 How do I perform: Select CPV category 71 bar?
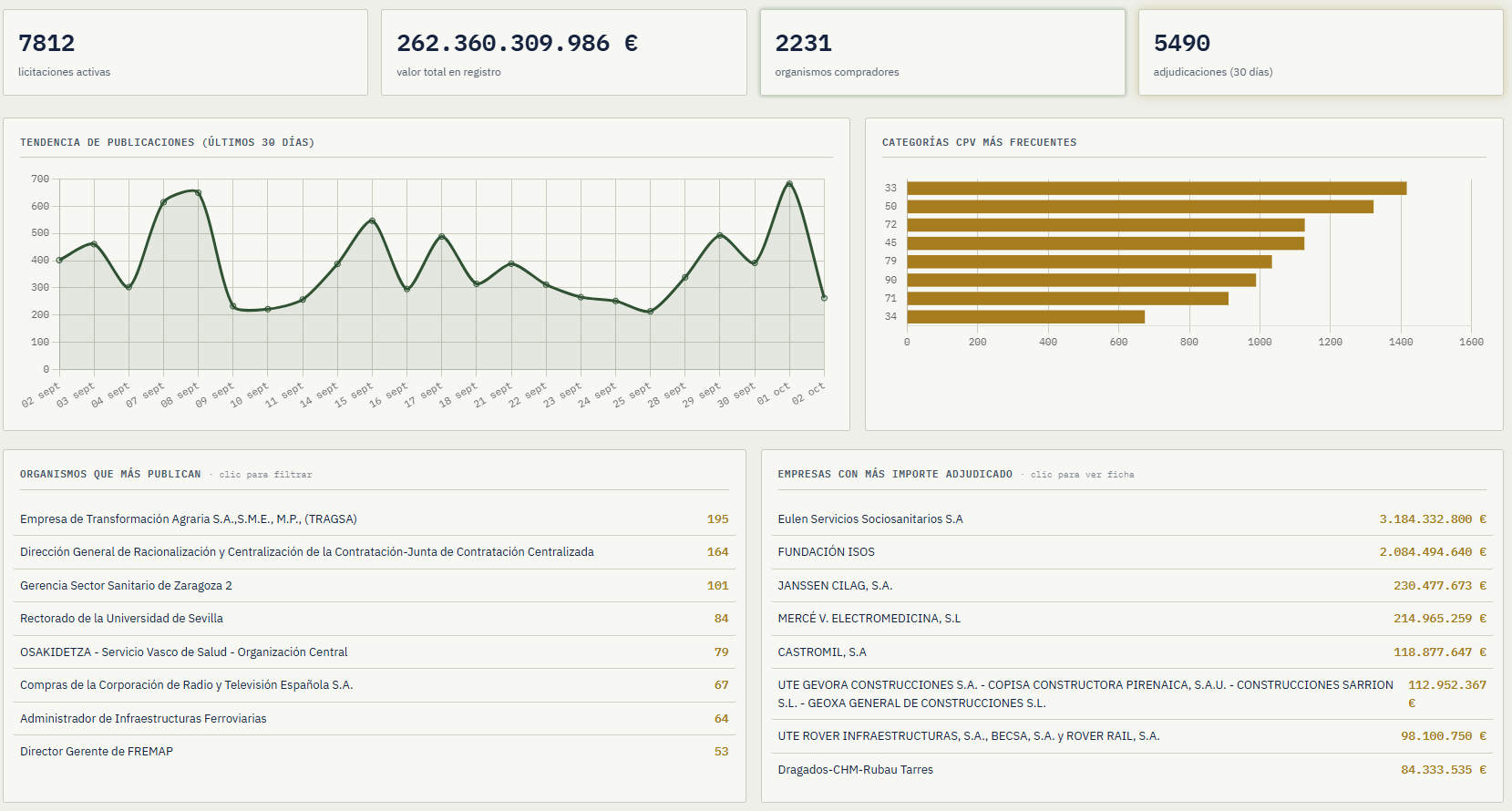(1067, 298)
